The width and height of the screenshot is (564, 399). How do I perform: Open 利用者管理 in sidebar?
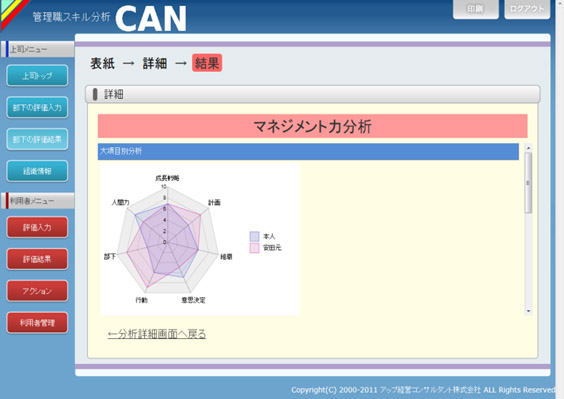point(37,323)
